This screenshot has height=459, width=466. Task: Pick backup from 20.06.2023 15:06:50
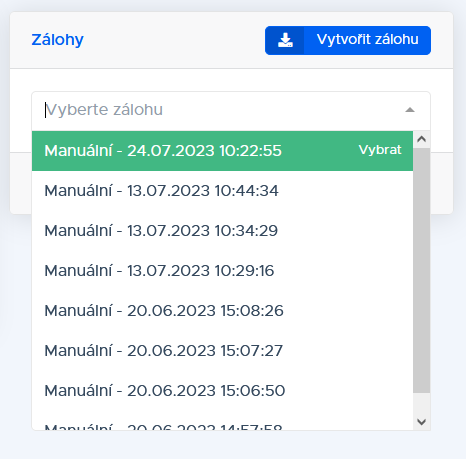(222, 391)
